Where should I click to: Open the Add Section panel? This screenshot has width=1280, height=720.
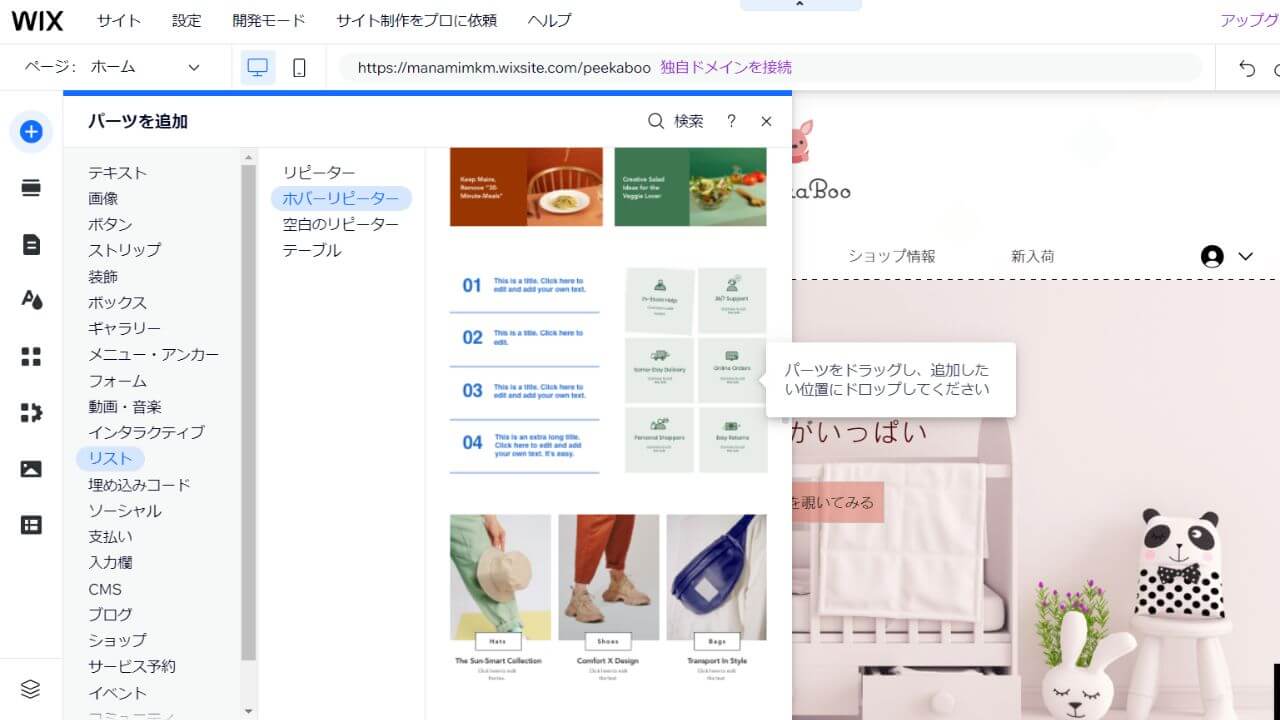coord(30,187)
